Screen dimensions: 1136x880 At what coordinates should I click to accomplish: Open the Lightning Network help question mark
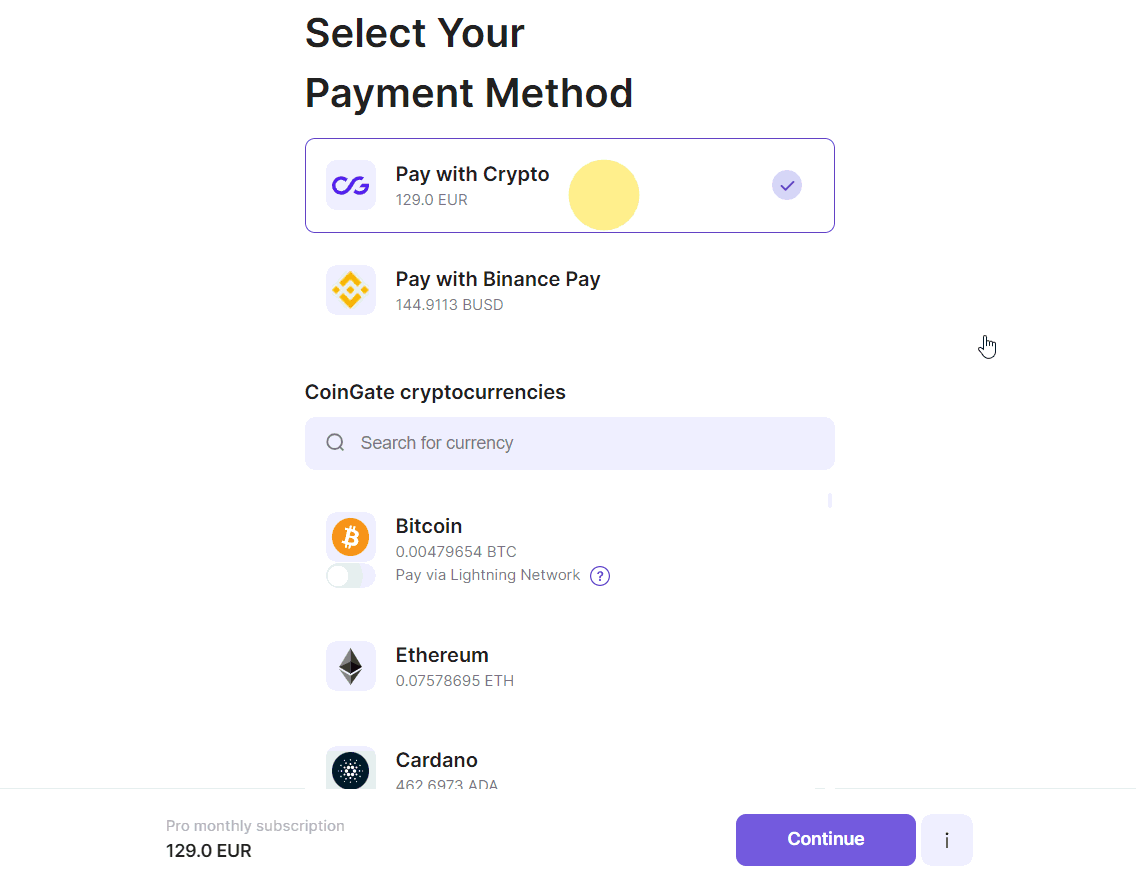coord(600,576)
